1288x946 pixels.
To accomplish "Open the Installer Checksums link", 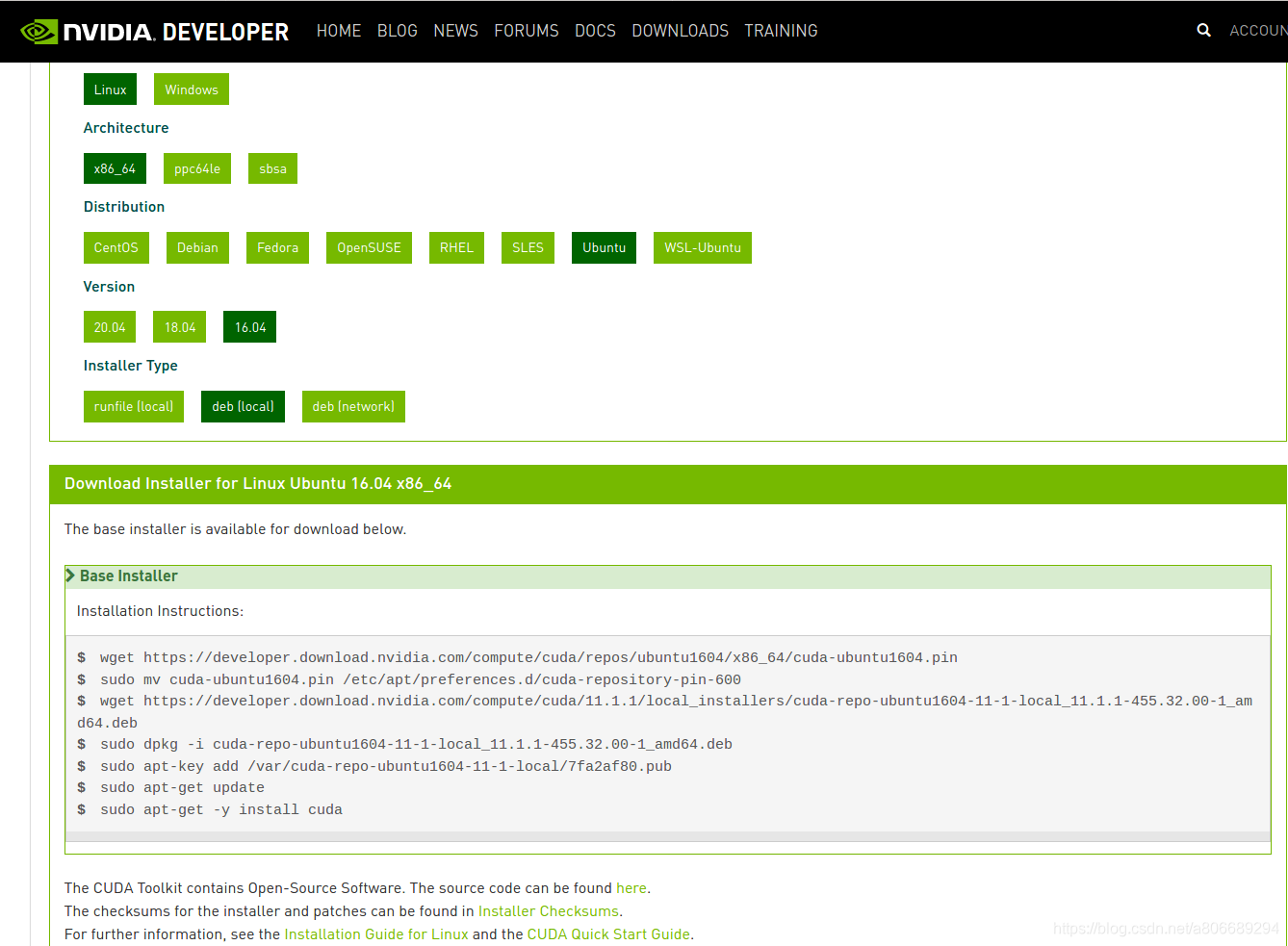I will coord(549,911).
